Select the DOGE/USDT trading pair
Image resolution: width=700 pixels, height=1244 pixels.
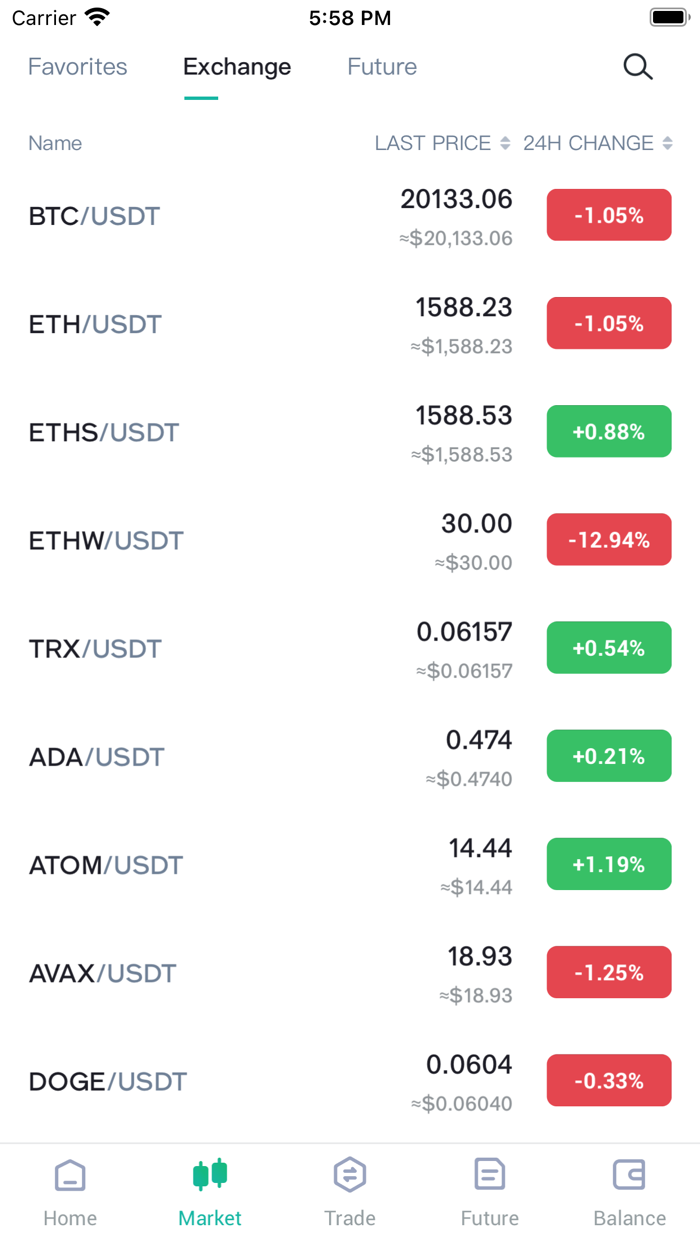(107, 1081)
